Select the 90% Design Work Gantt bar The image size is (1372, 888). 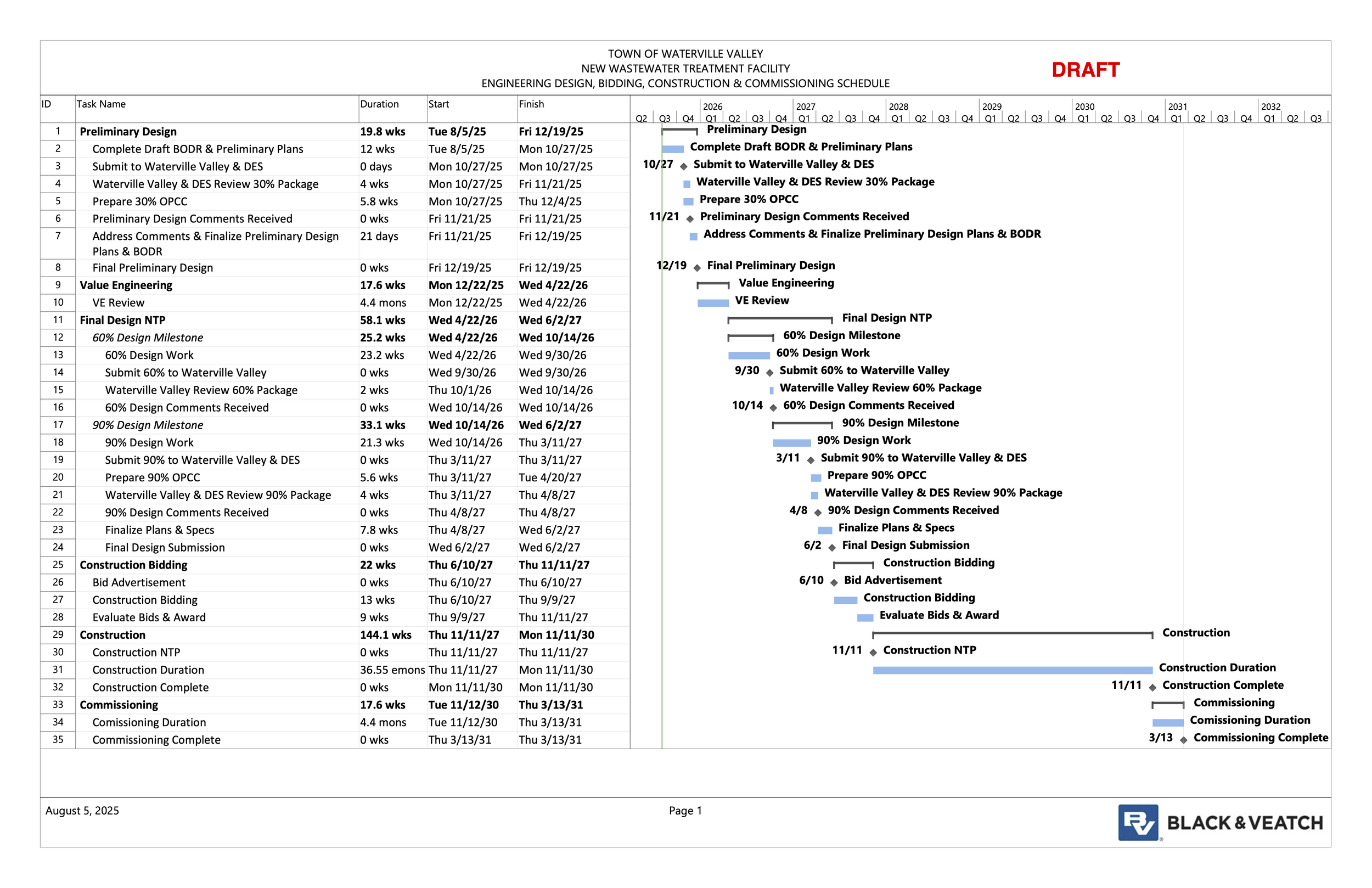click(791, 443)
